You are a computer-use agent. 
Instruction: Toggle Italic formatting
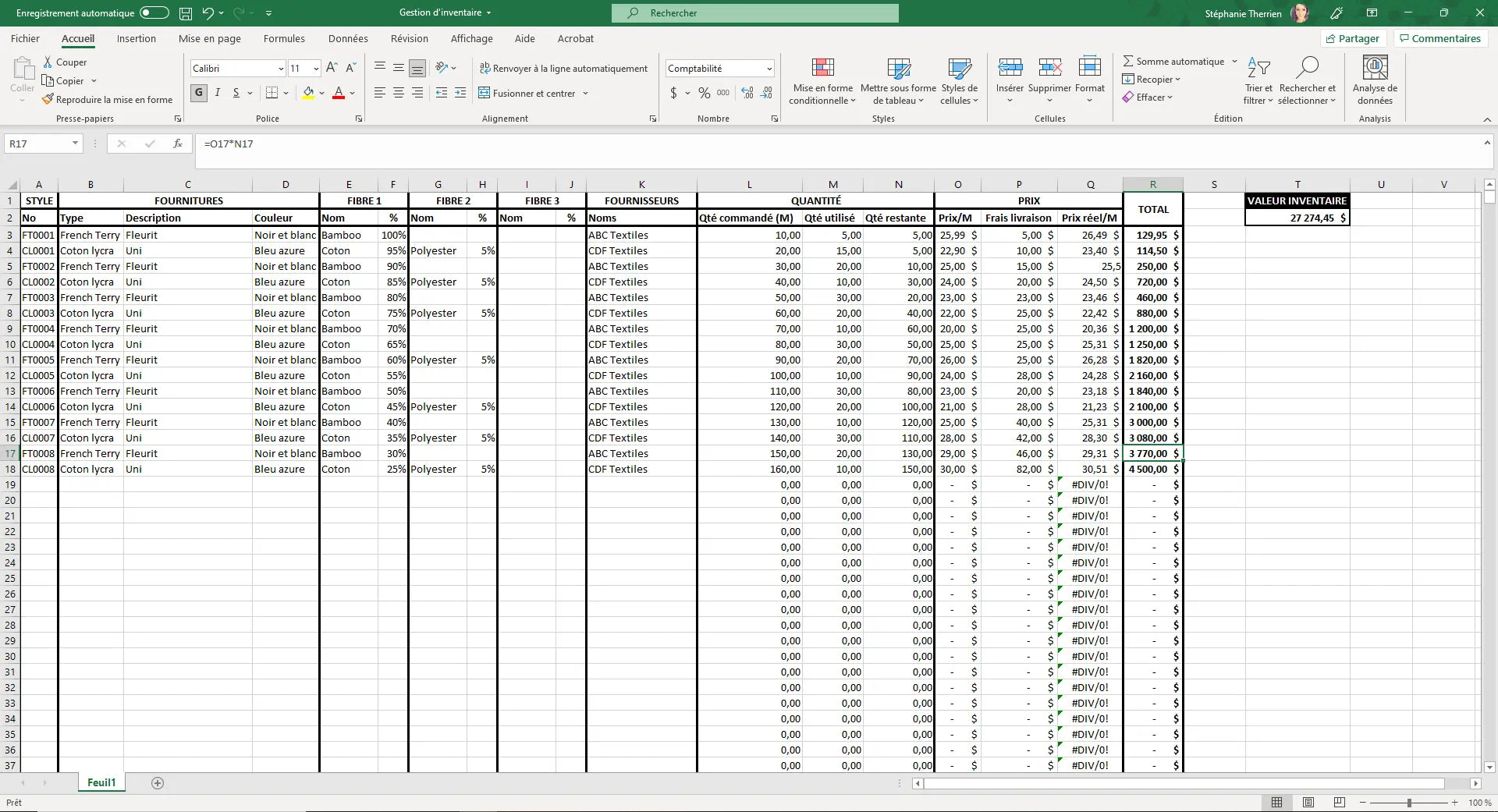click(x=218, y=93)
